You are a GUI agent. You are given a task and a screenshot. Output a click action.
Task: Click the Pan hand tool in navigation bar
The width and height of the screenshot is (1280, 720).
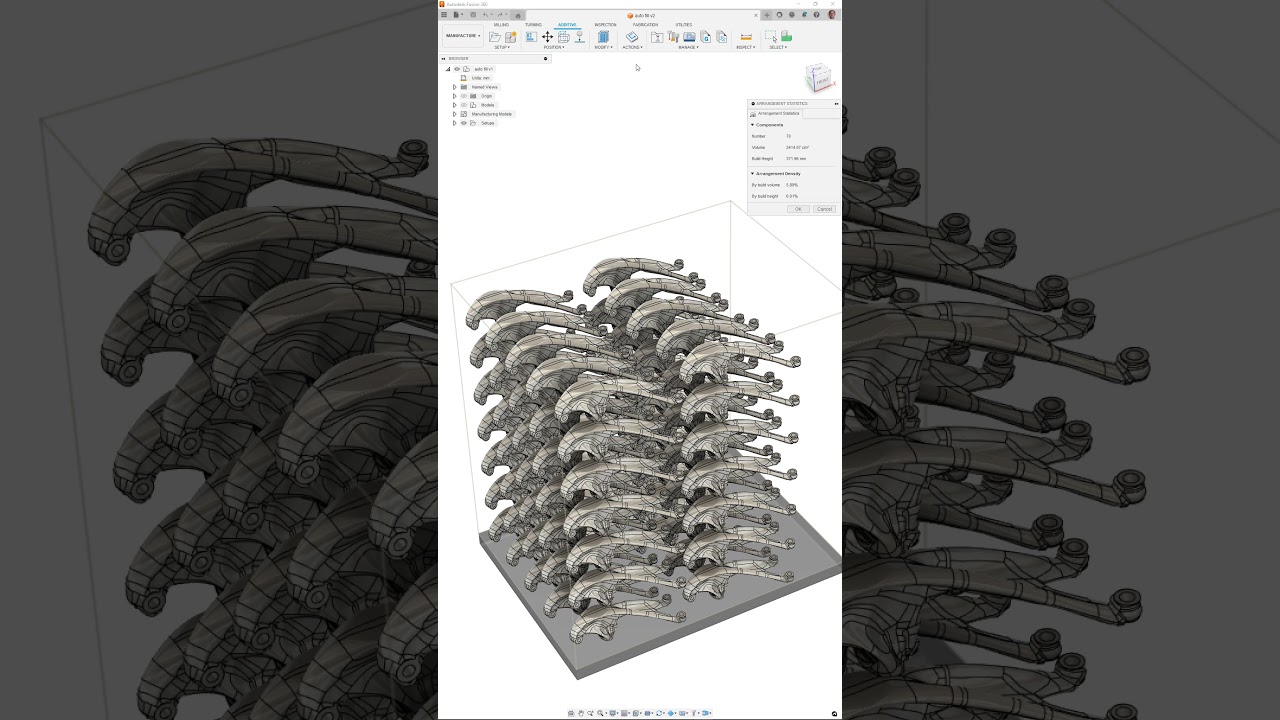coord(581,713)
